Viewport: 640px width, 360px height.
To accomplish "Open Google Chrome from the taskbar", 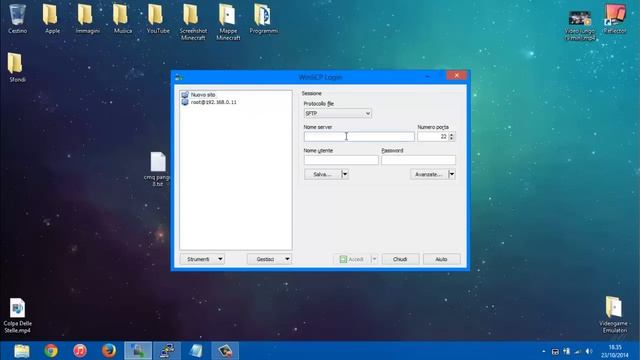I will [51, 351].
